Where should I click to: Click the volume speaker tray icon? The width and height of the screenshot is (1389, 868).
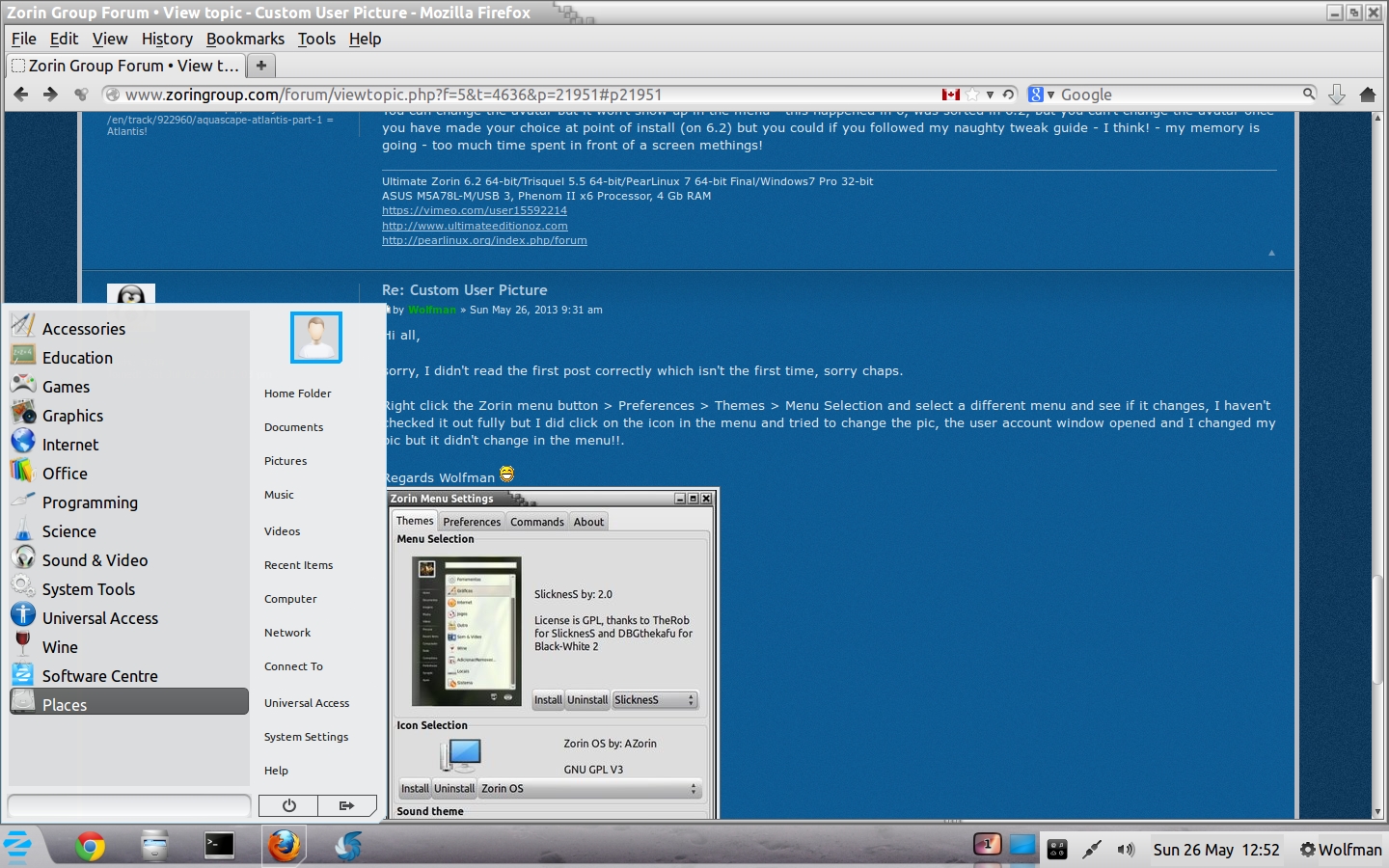(x=1126, y=850)
